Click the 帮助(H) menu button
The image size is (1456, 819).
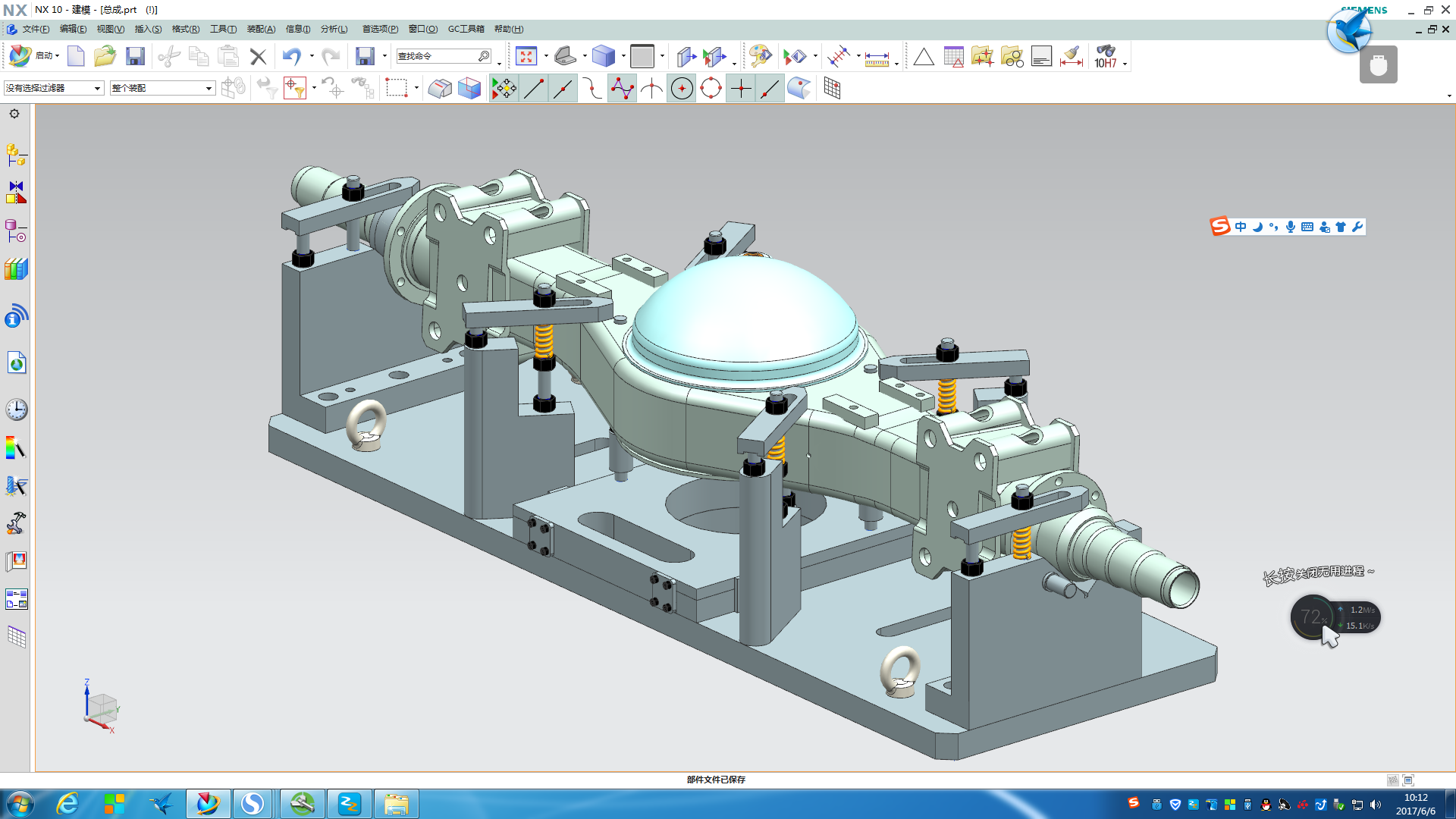tap(508, 29)
